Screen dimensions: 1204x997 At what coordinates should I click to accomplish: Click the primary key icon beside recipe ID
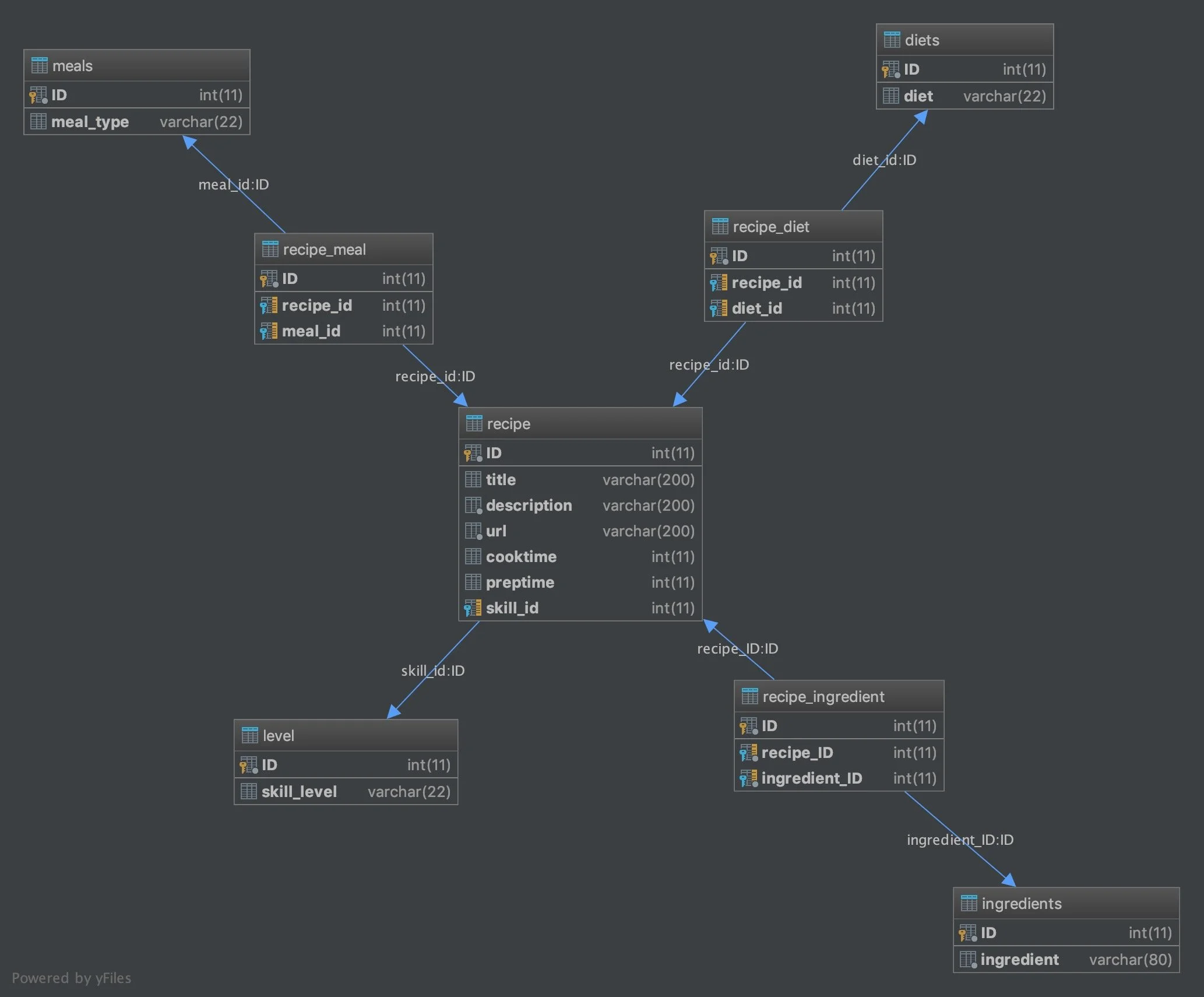coord(471,453)
